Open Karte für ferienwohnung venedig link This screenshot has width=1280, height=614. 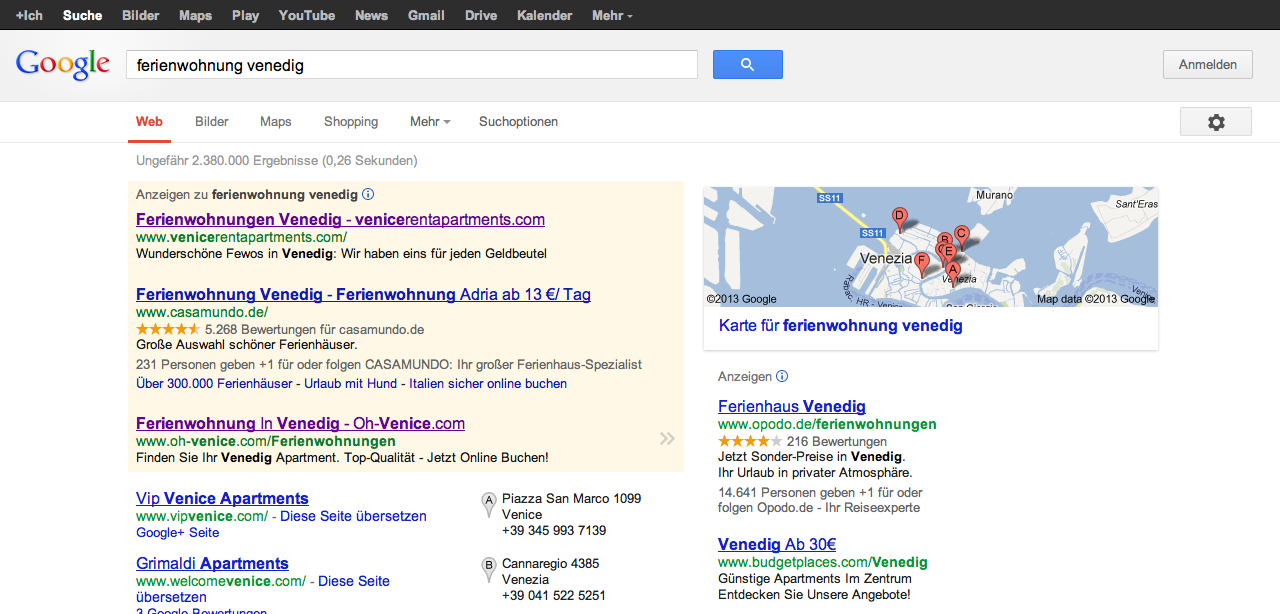[840, 326]
